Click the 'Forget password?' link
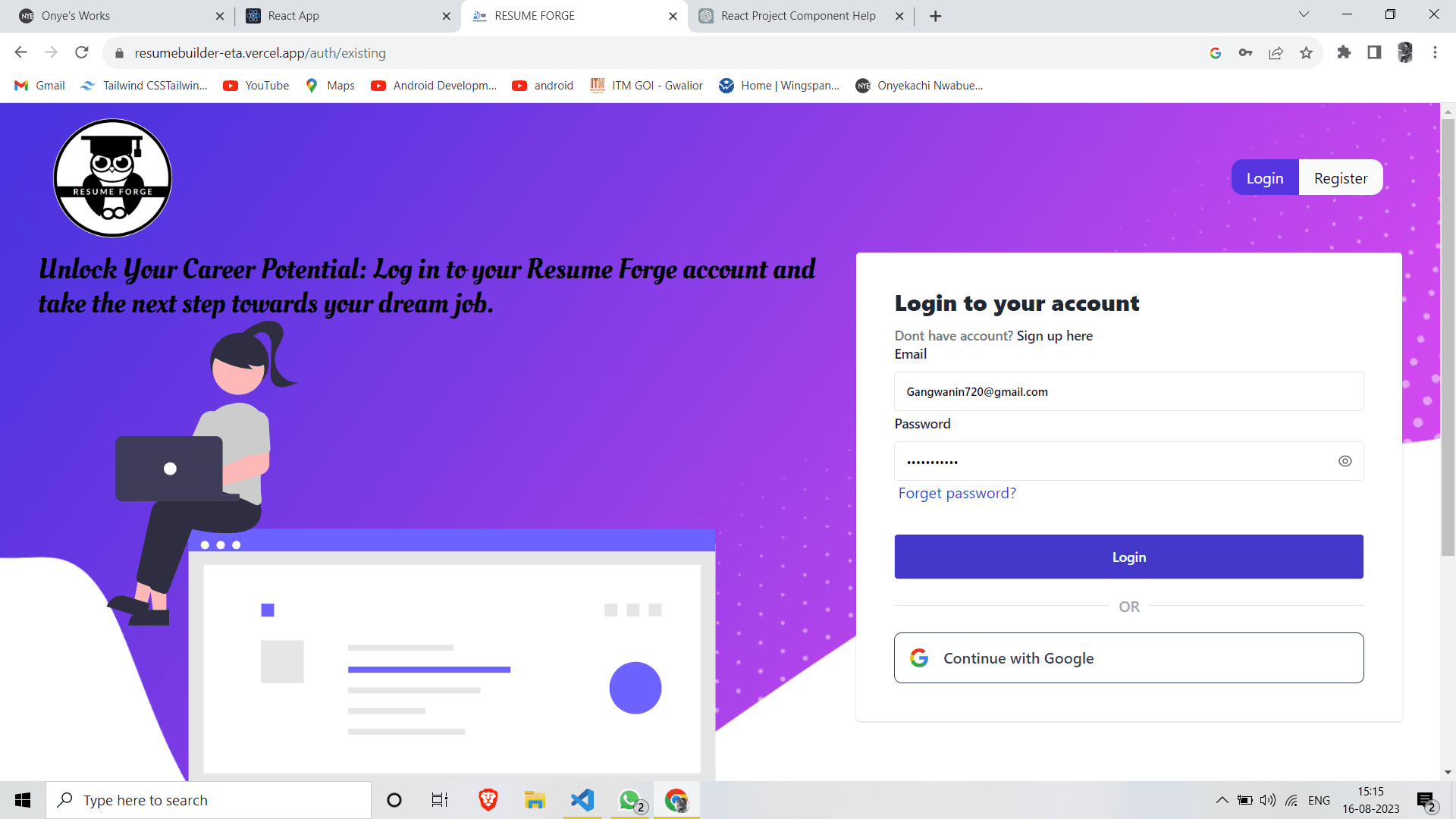This screenshot has height=819, width=1456. pos(957,492)
